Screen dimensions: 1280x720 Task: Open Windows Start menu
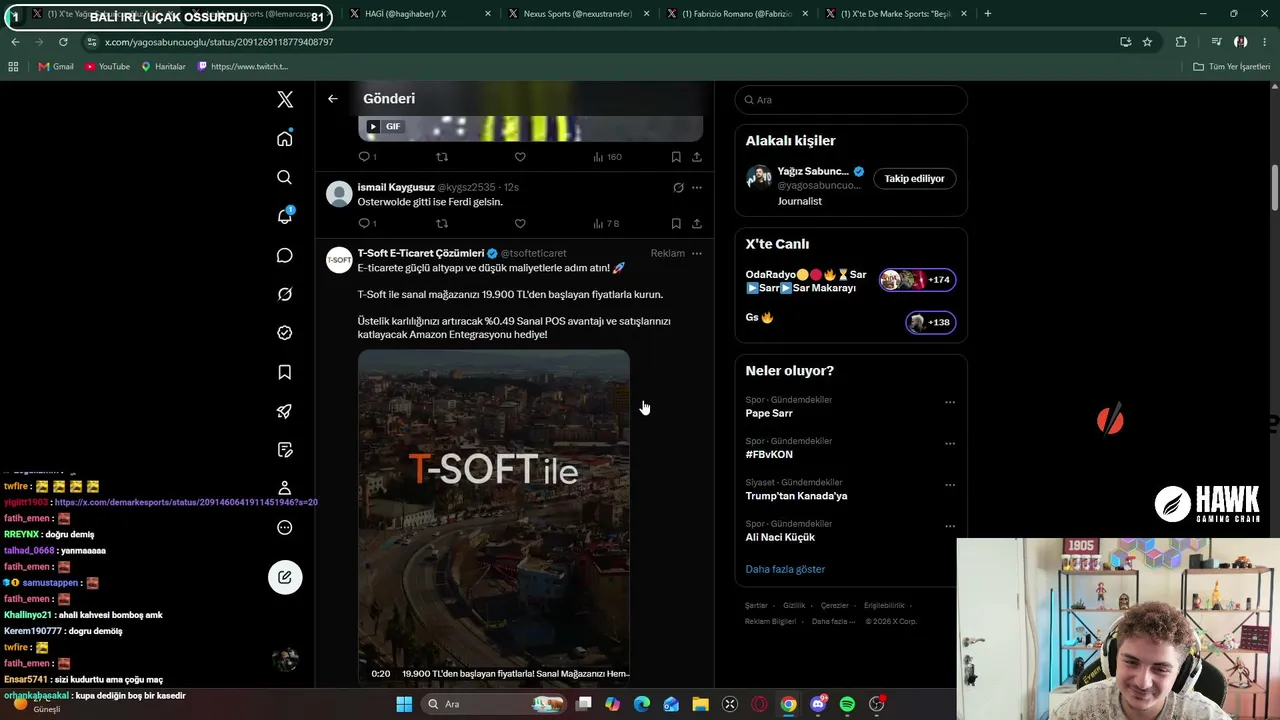(404, 704)
